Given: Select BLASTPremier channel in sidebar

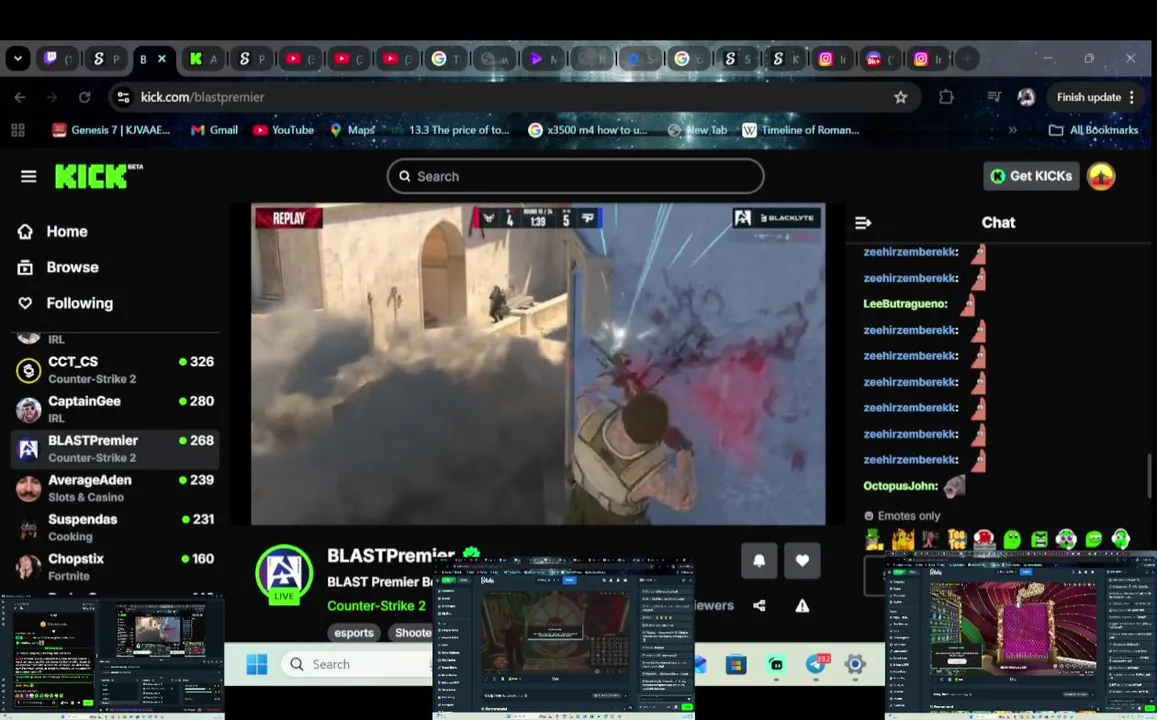Looking at the screenshot, I should click(115, 449).
